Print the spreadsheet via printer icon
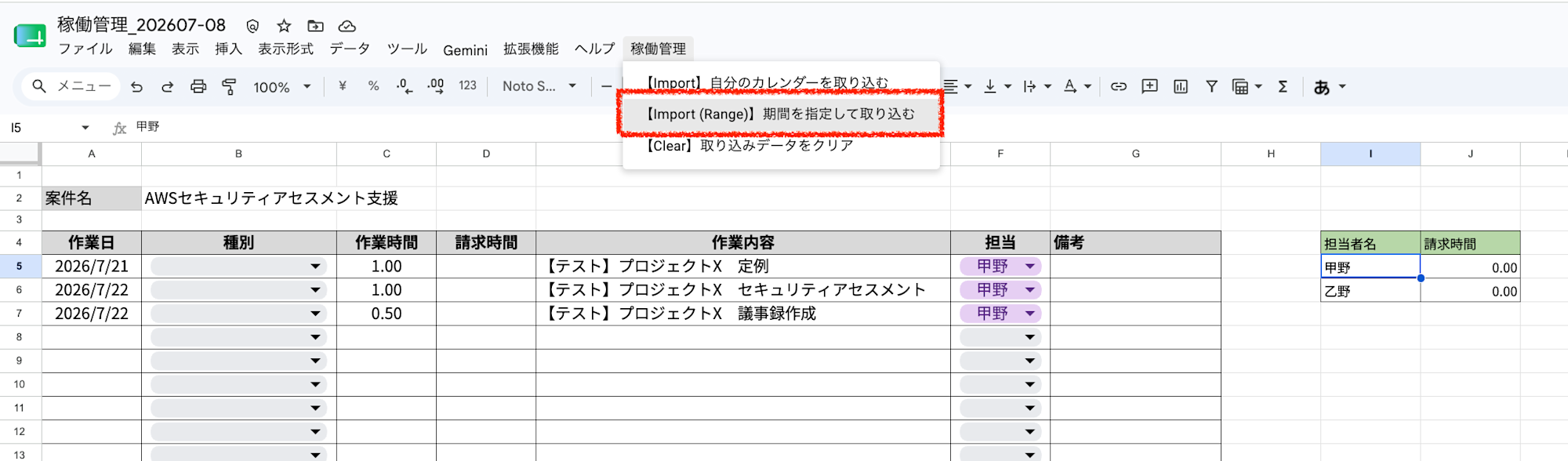The height and width of the screenshot is (461, 1568). pos(198,86)
